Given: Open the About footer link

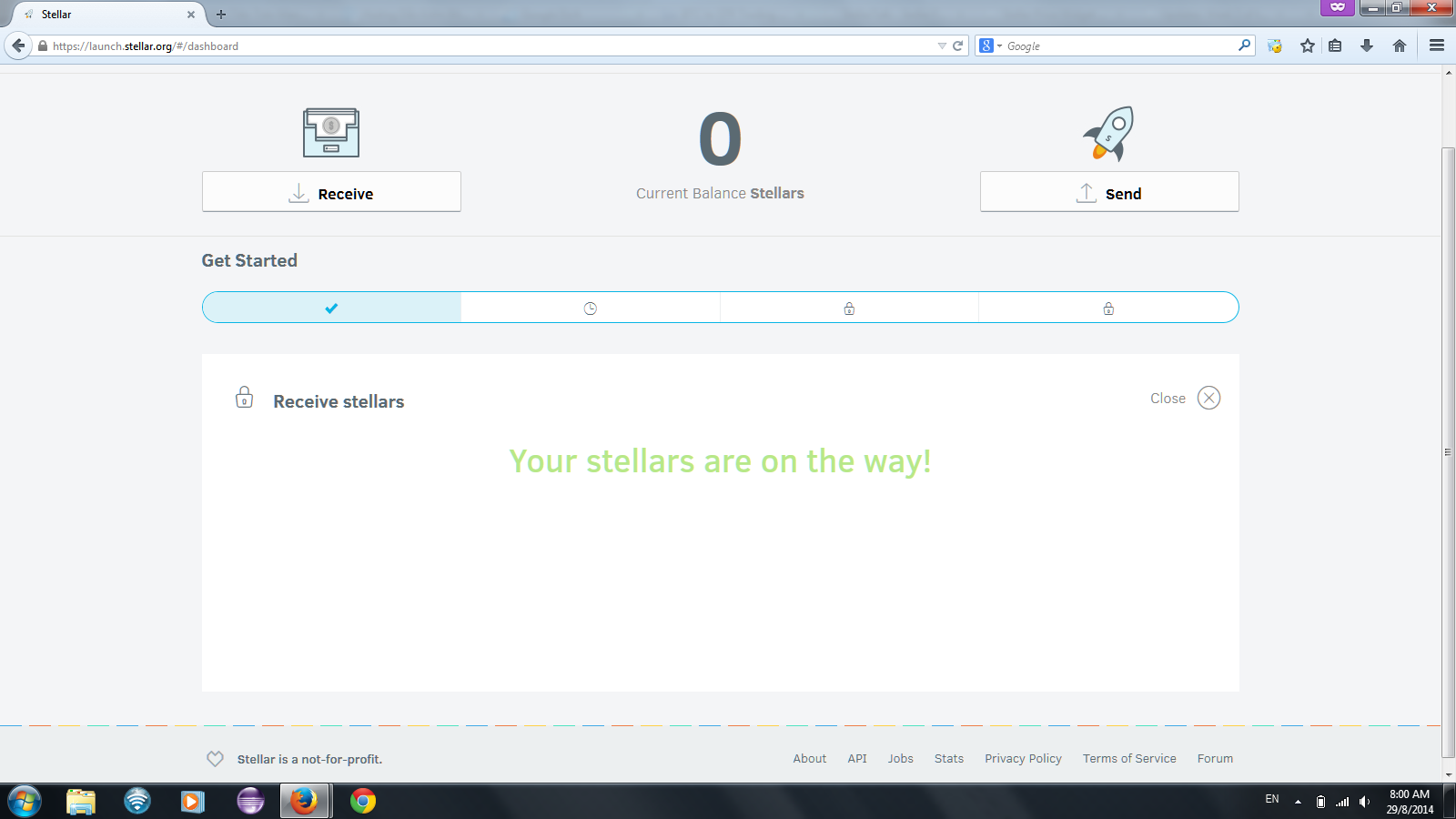Looking at the screenshot, I should [x=810, y=759].
